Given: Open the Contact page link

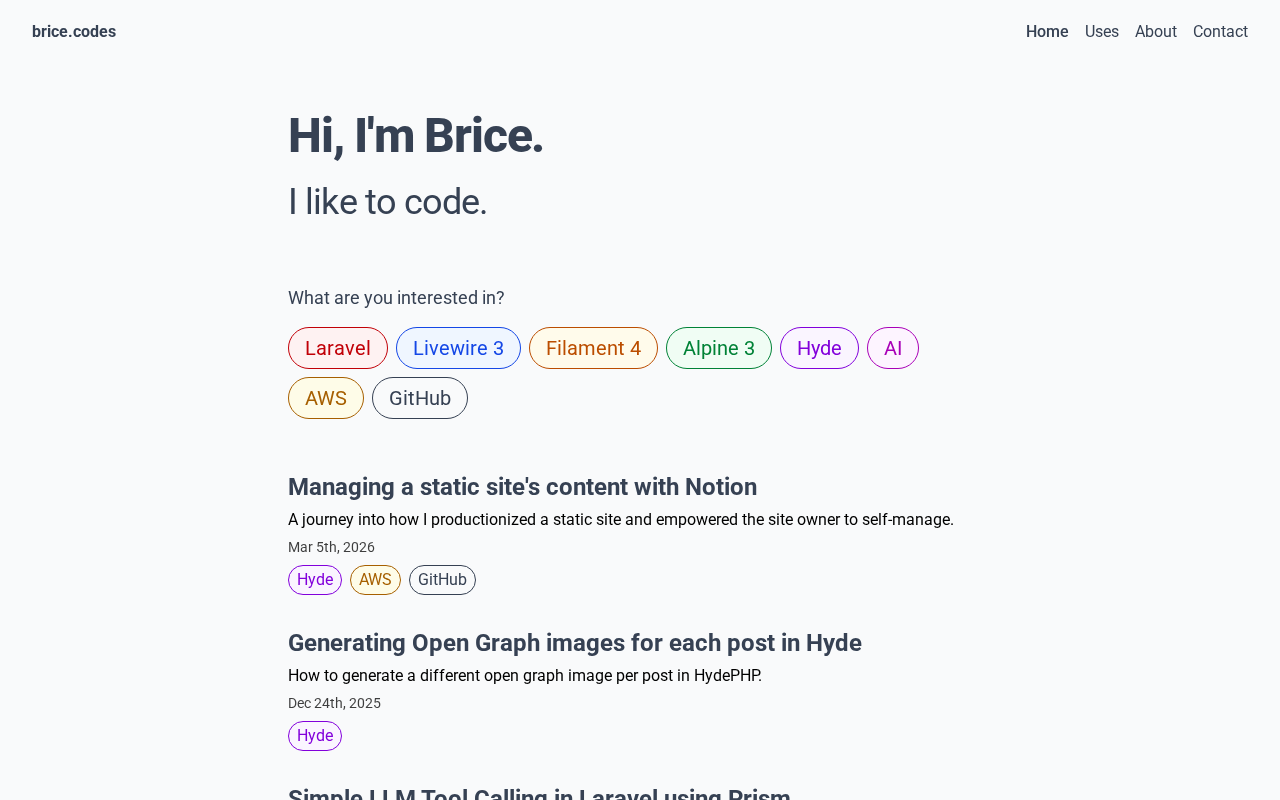Looking at the screenshot, I should click(x=1220, y=32).
